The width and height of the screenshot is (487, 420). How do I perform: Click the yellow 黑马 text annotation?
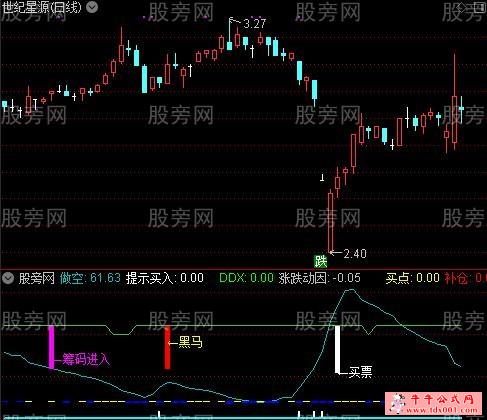[190, 342]
